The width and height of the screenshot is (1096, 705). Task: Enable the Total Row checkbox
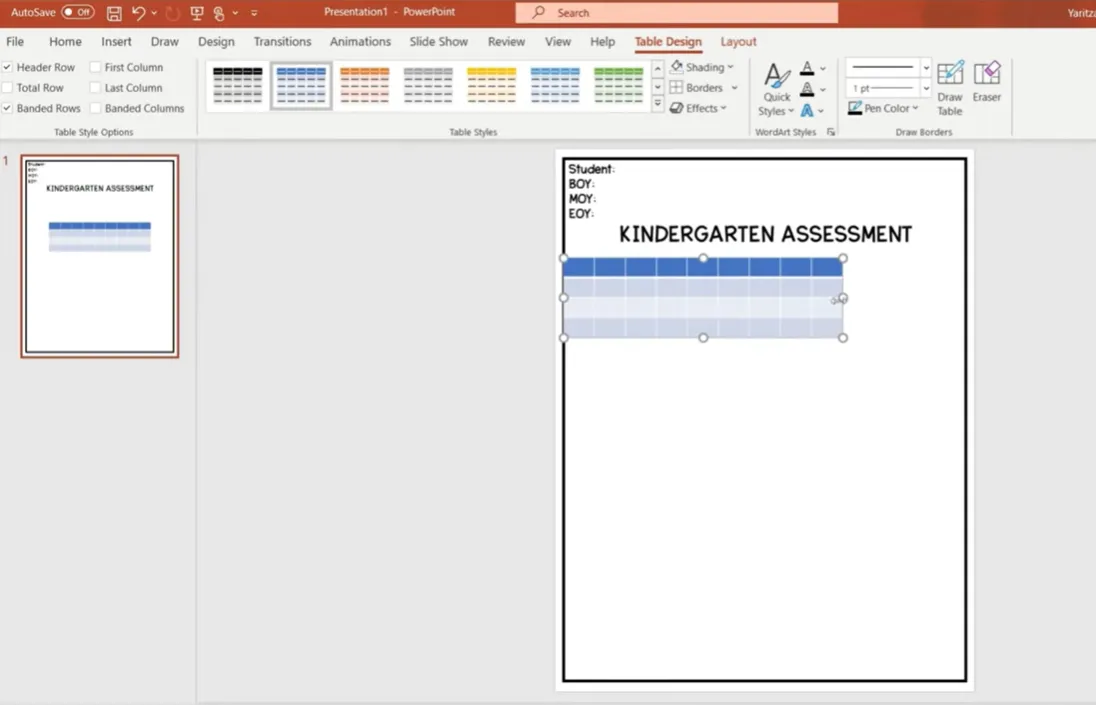(x=8, y=88)
